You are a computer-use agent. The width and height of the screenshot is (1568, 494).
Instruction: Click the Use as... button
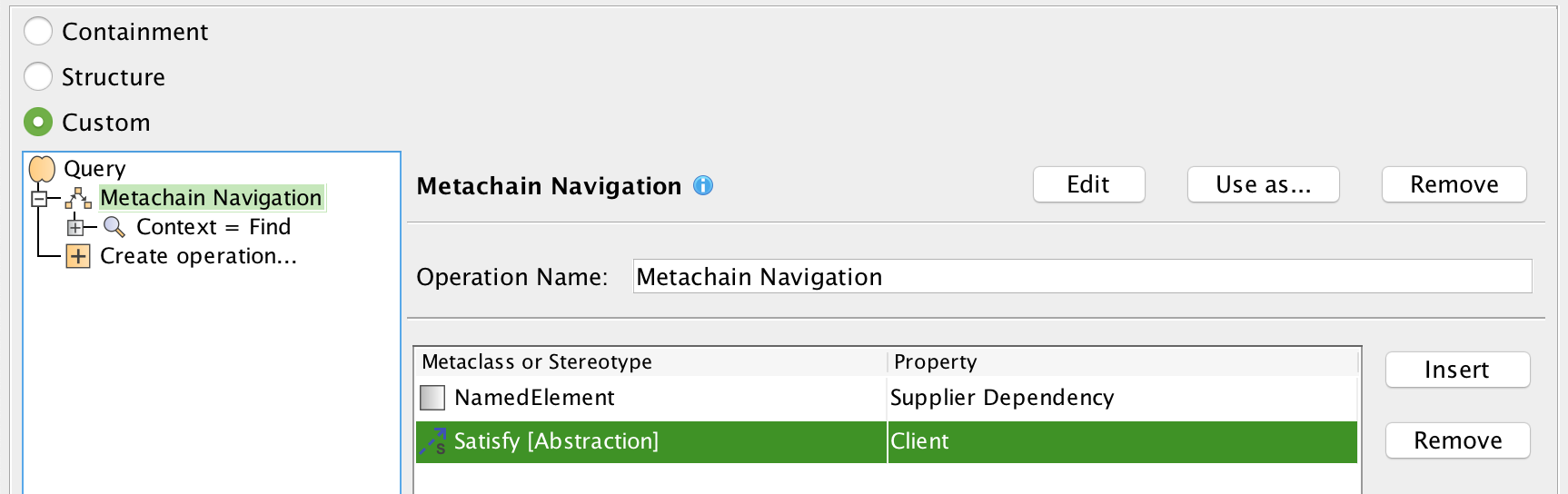pyautogui.click(x=1263, y=184)
